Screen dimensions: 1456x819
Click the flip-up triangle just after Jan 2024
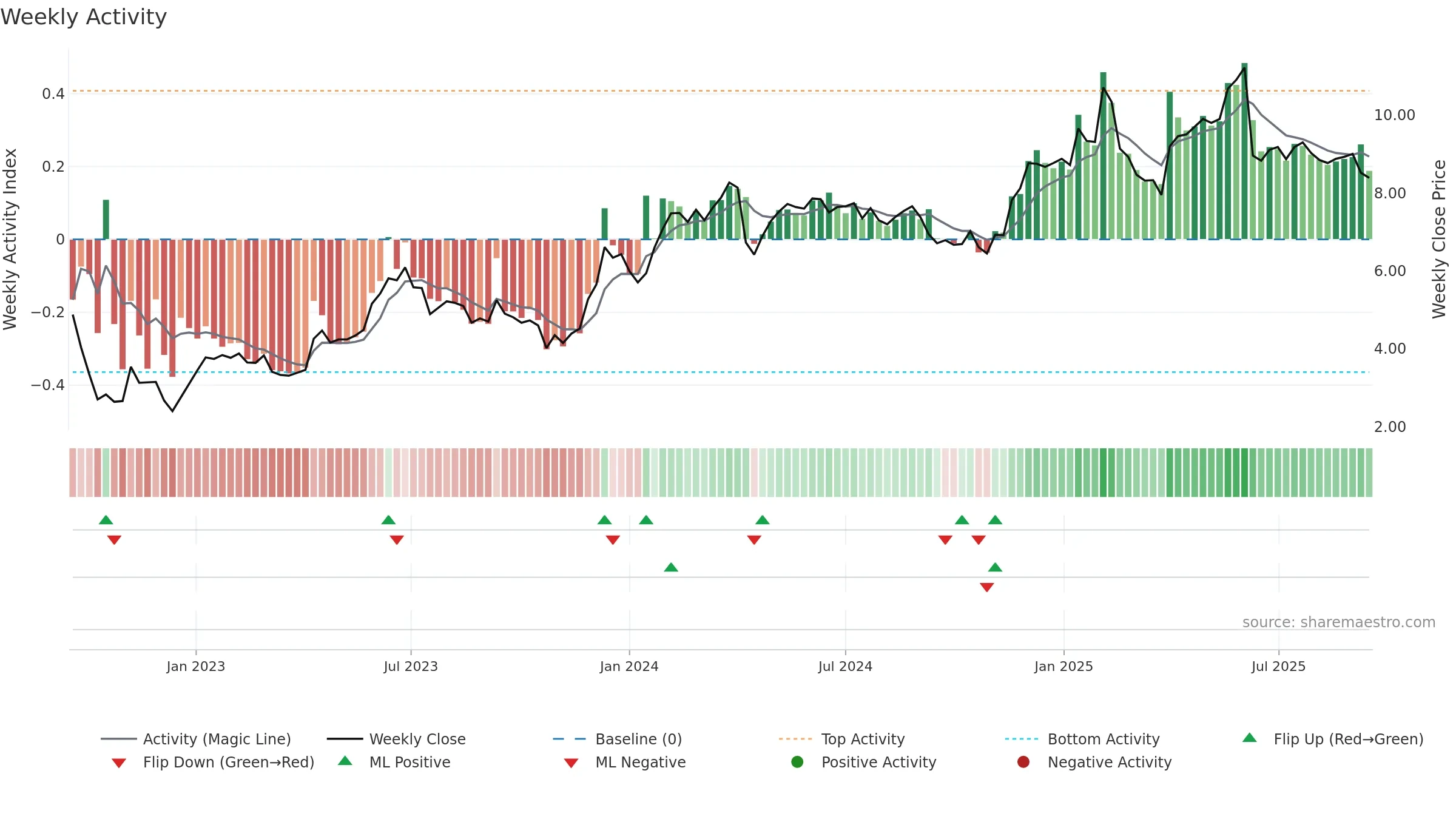tap(646, 520)
